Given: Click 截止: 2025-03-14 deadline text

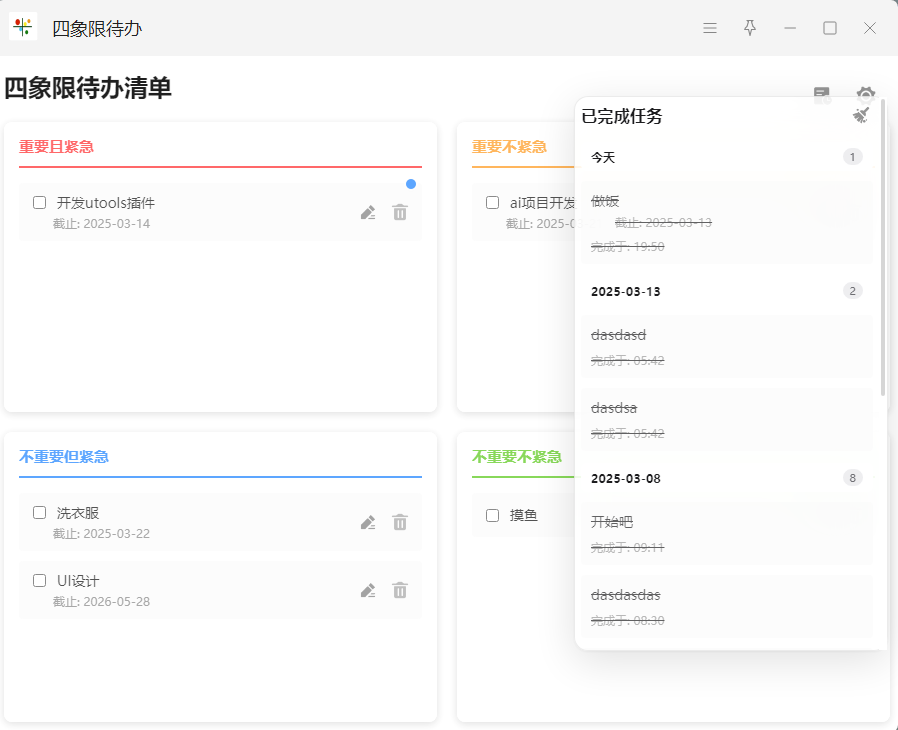Looking at the screenshot, I should [101, 224].
